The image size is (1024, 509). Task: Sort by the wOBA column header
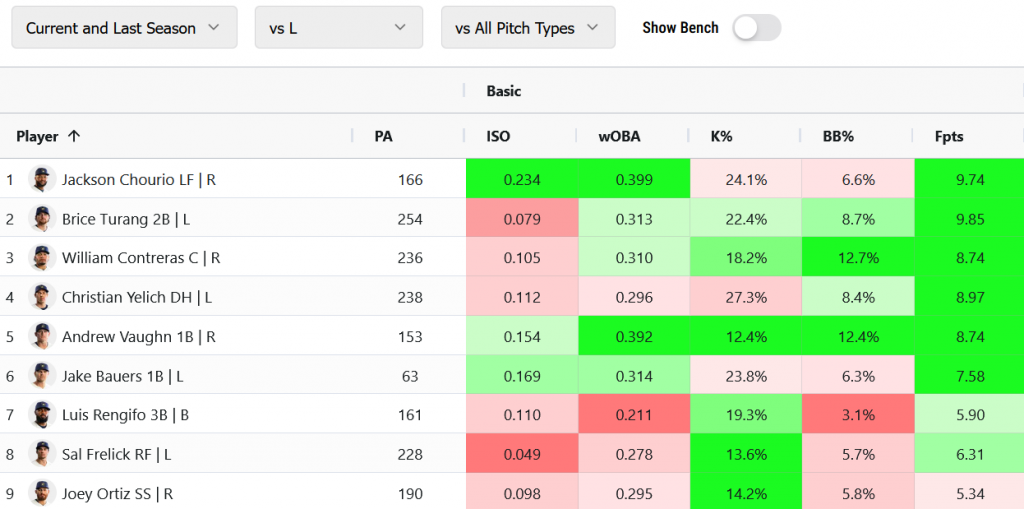617,137
